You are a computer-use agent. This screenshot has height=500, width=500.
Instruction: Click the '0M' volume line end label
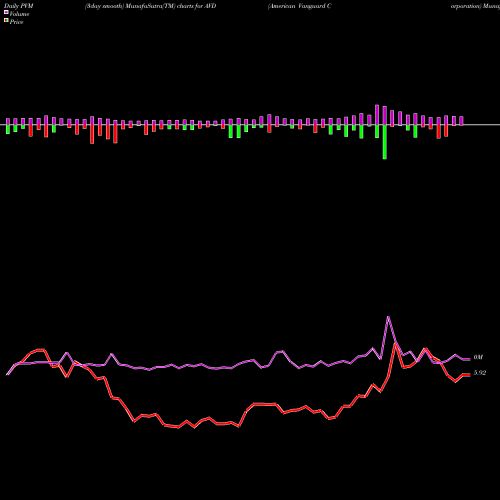[x=478, y=357]
